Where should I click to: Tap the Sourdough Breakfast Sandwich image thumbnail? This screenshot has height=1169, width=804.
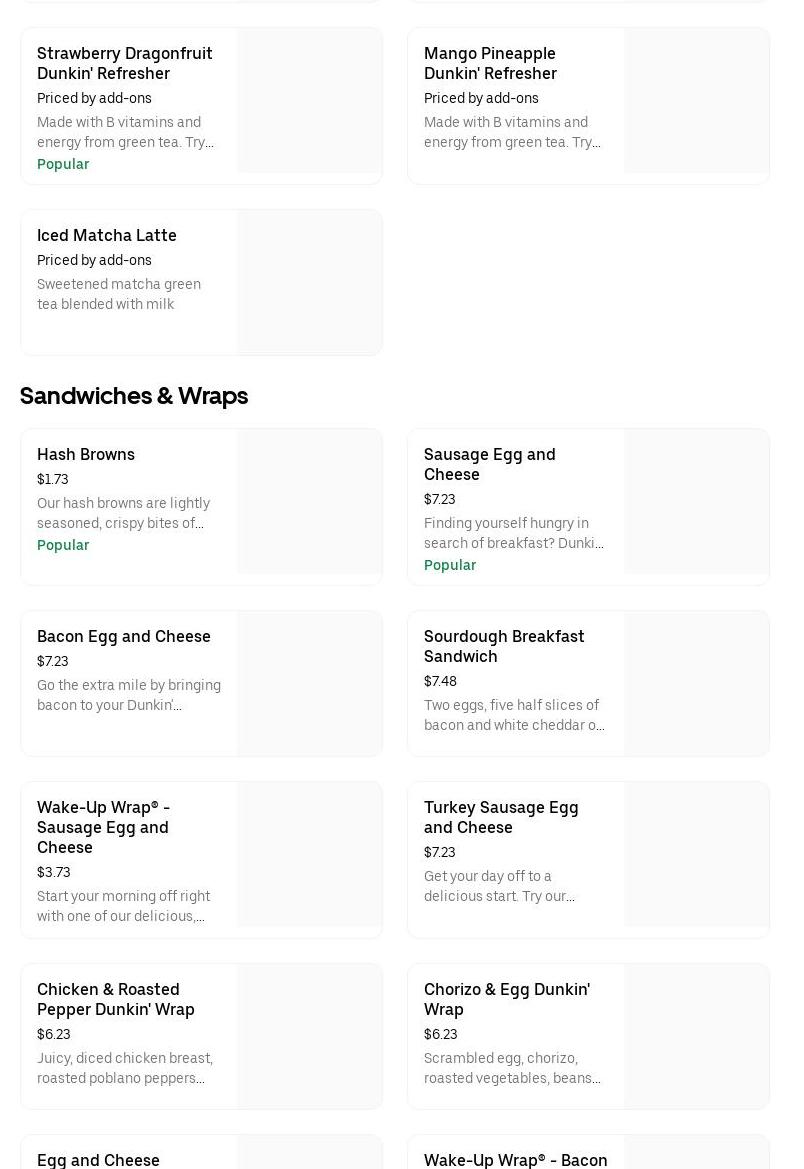coord(697,684)
